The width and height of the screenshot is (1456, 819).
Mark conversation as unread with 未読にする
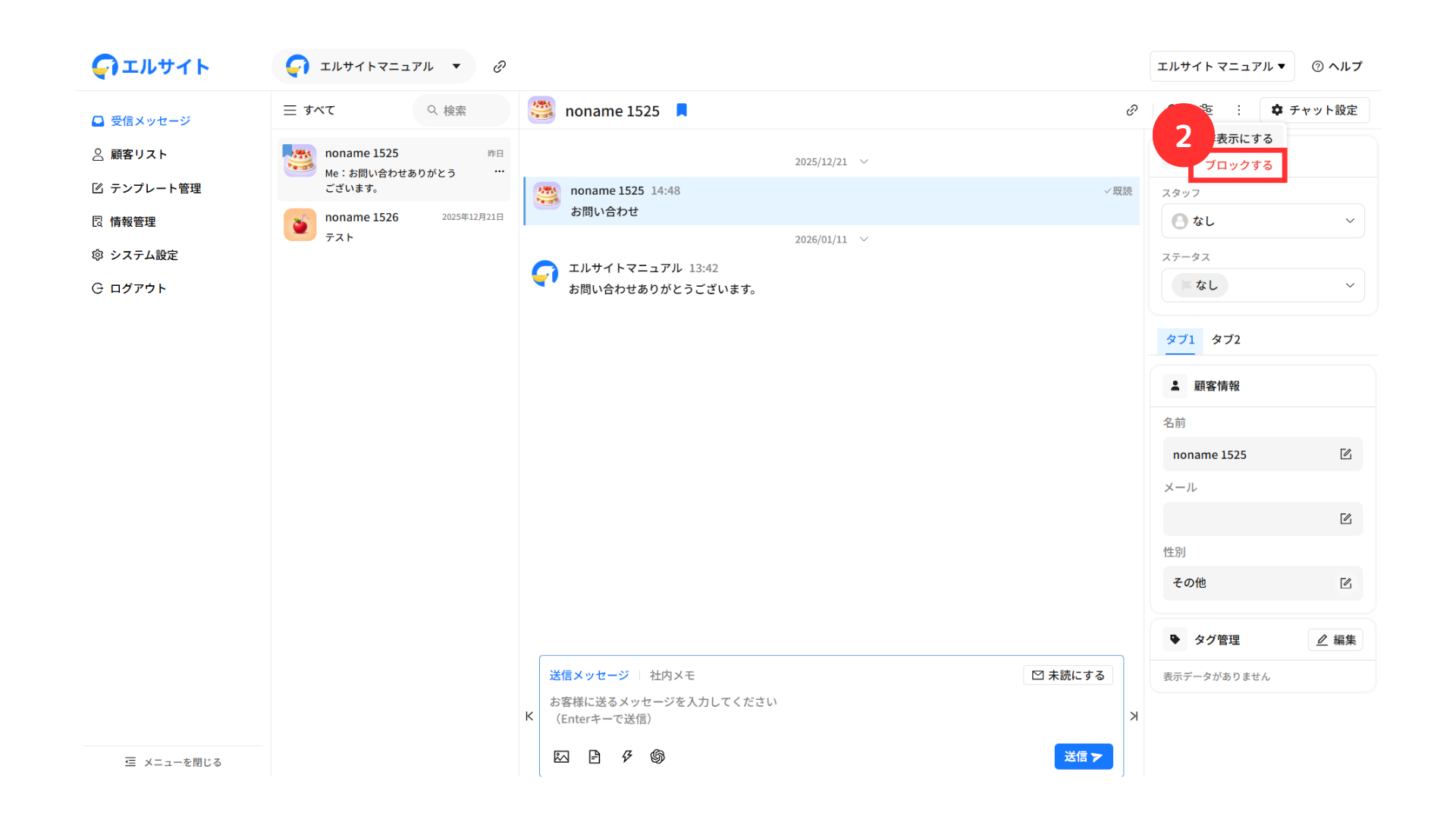(1068, 675)
